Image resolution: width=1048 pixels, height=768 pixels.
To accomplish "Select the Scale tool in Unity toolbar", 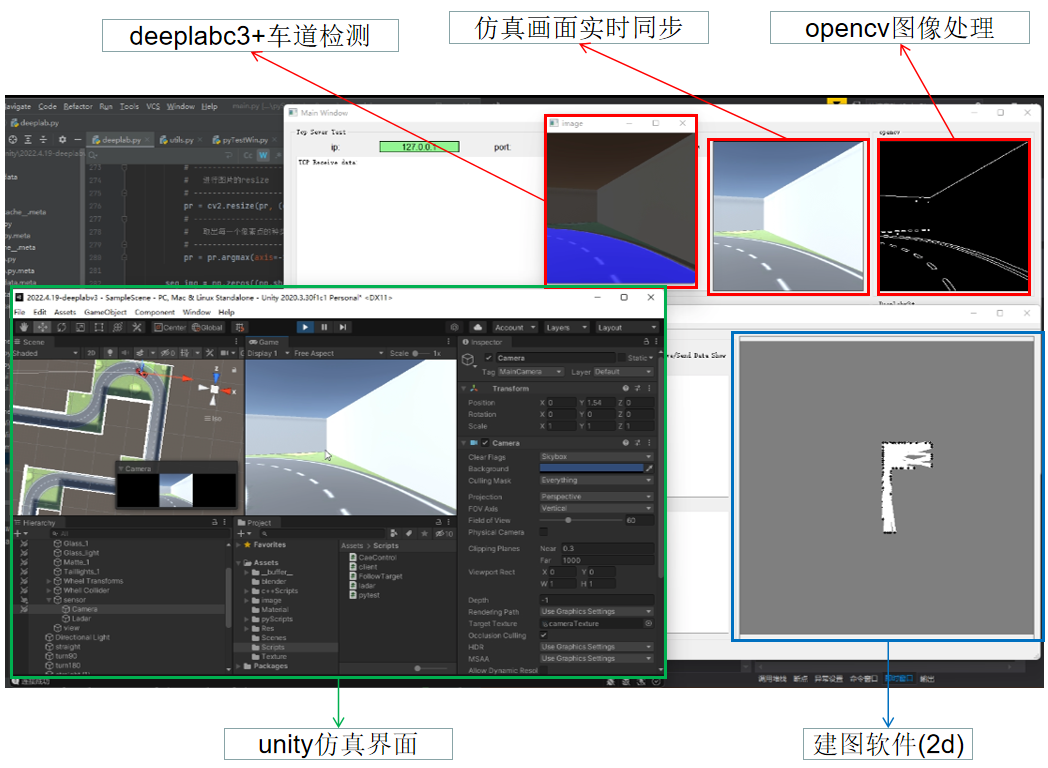I will [x=80, y=328].
